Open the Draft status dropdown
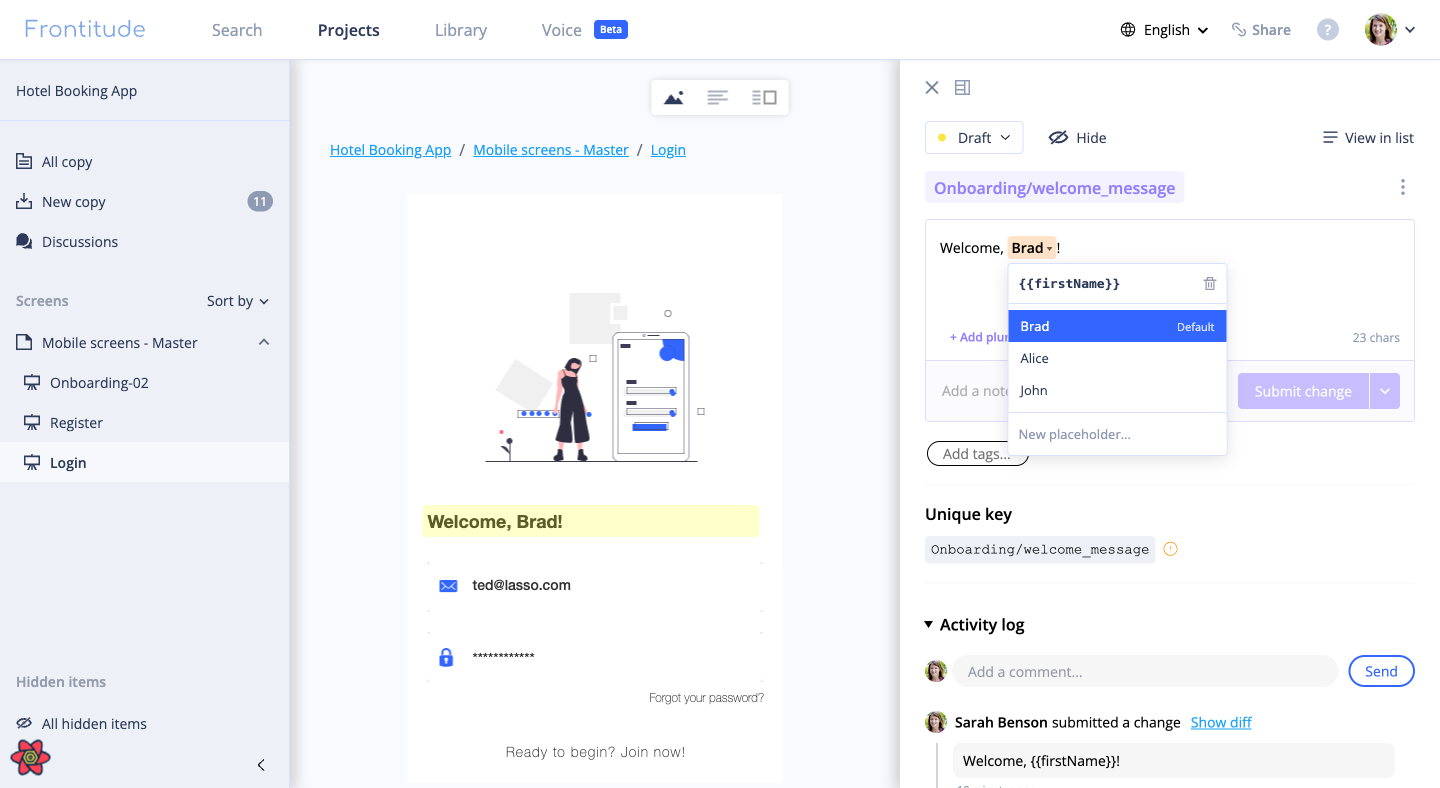The width and height of the screenshot is (1440, 788). click(x=974, y=138)
